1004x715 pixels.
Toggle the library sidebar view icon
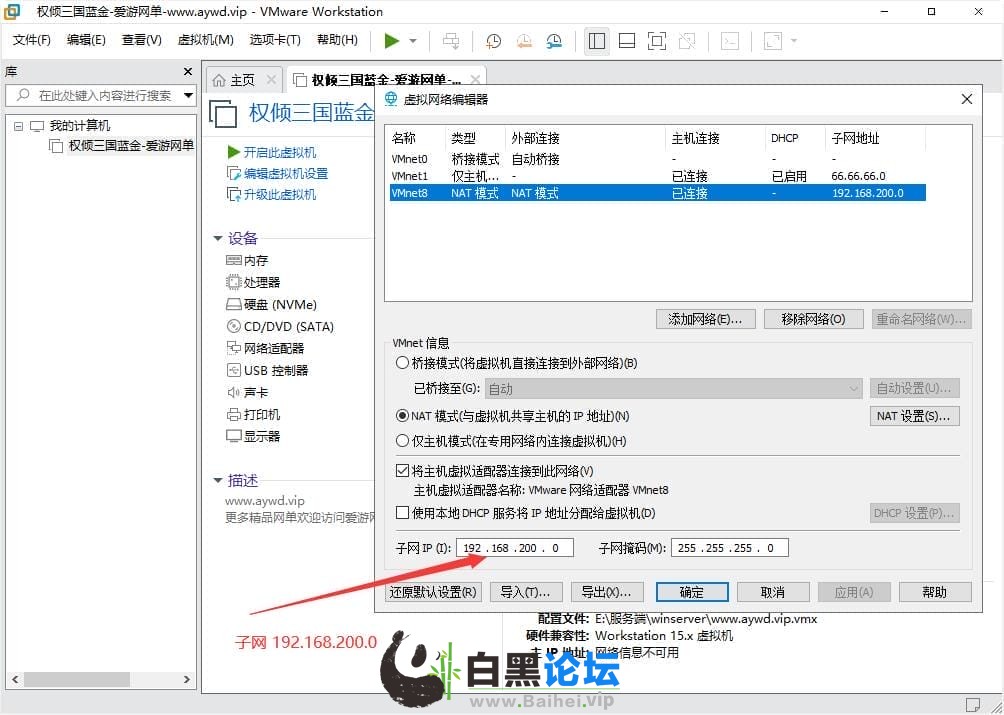click(597, 41)
